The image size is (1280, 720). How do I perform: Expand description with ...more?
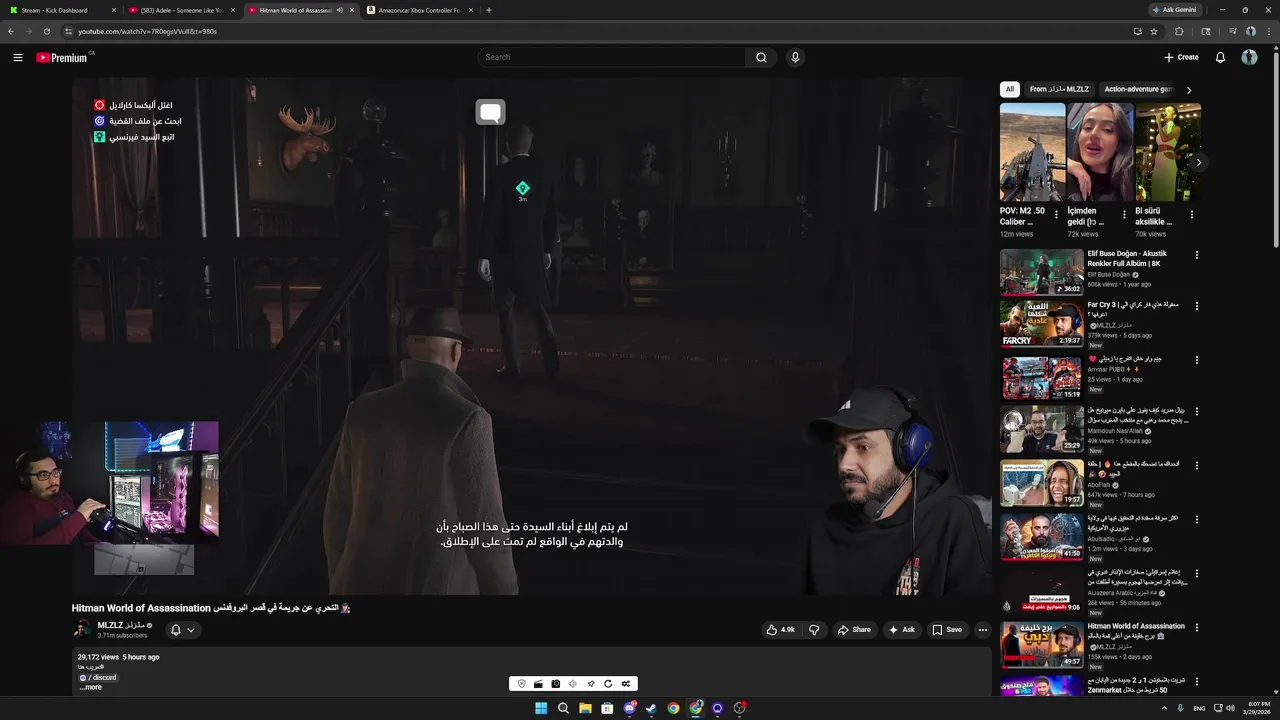tap(90, 687)
